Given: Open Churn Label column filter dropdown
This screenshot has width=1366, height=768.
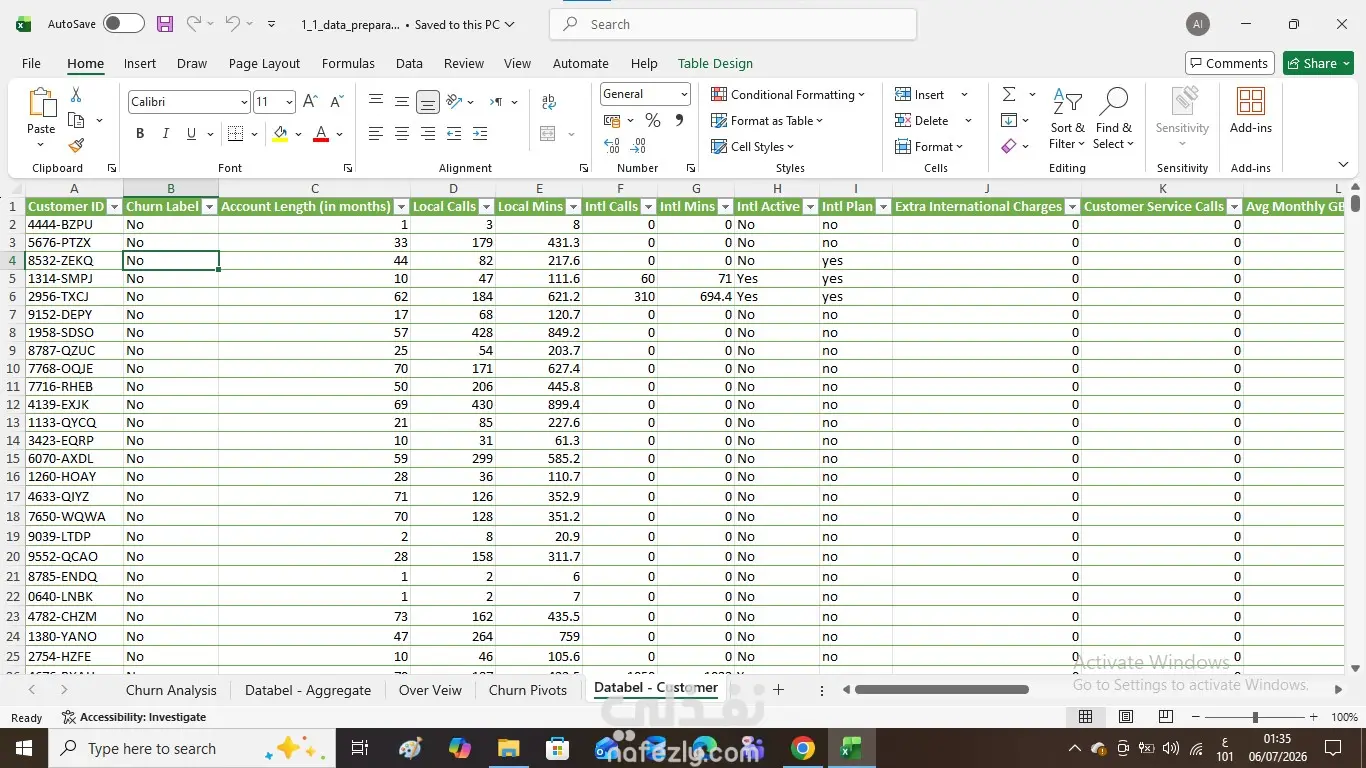Looking at the screenshot, I should pos(209,207).
